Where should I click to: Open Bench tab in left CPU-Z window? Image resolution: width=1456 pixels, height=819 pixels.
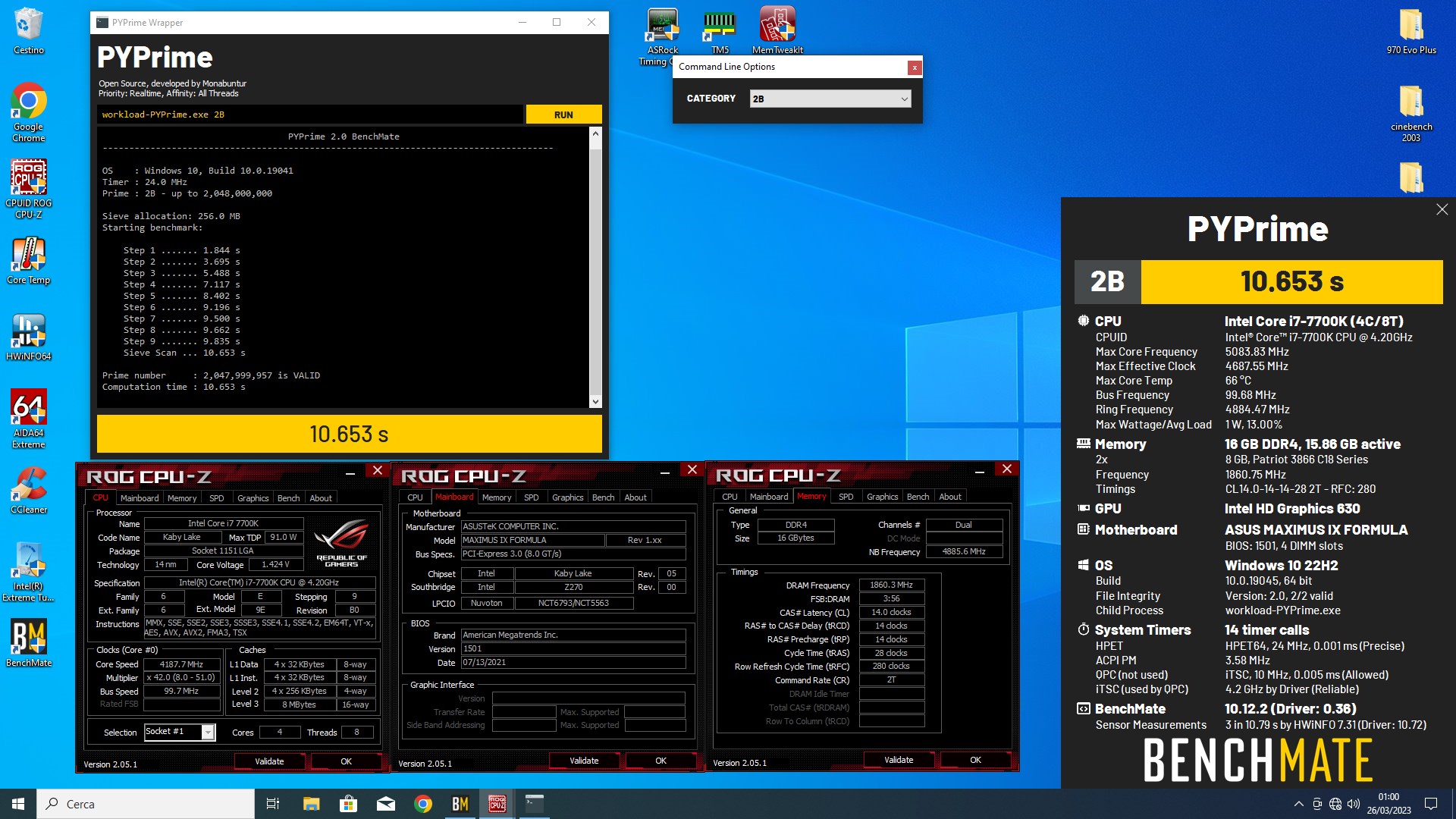tap(288, 498)
